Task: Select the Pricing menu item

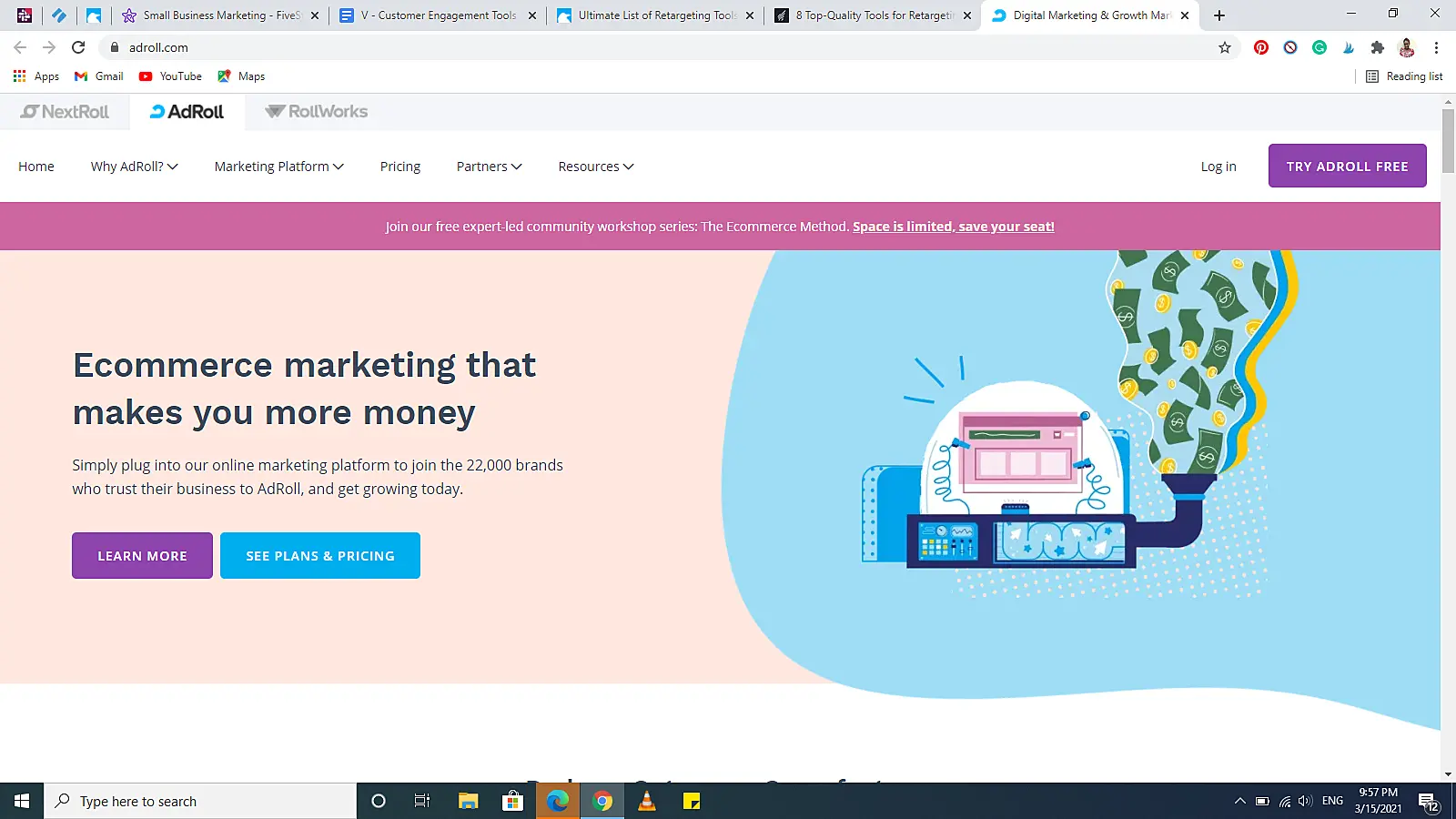Action: 399,166
